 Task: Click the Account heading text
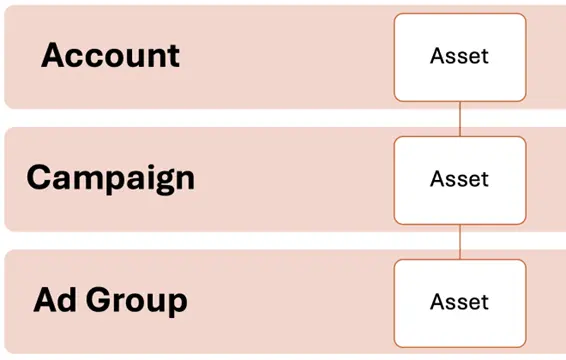(x=110, y=55)
